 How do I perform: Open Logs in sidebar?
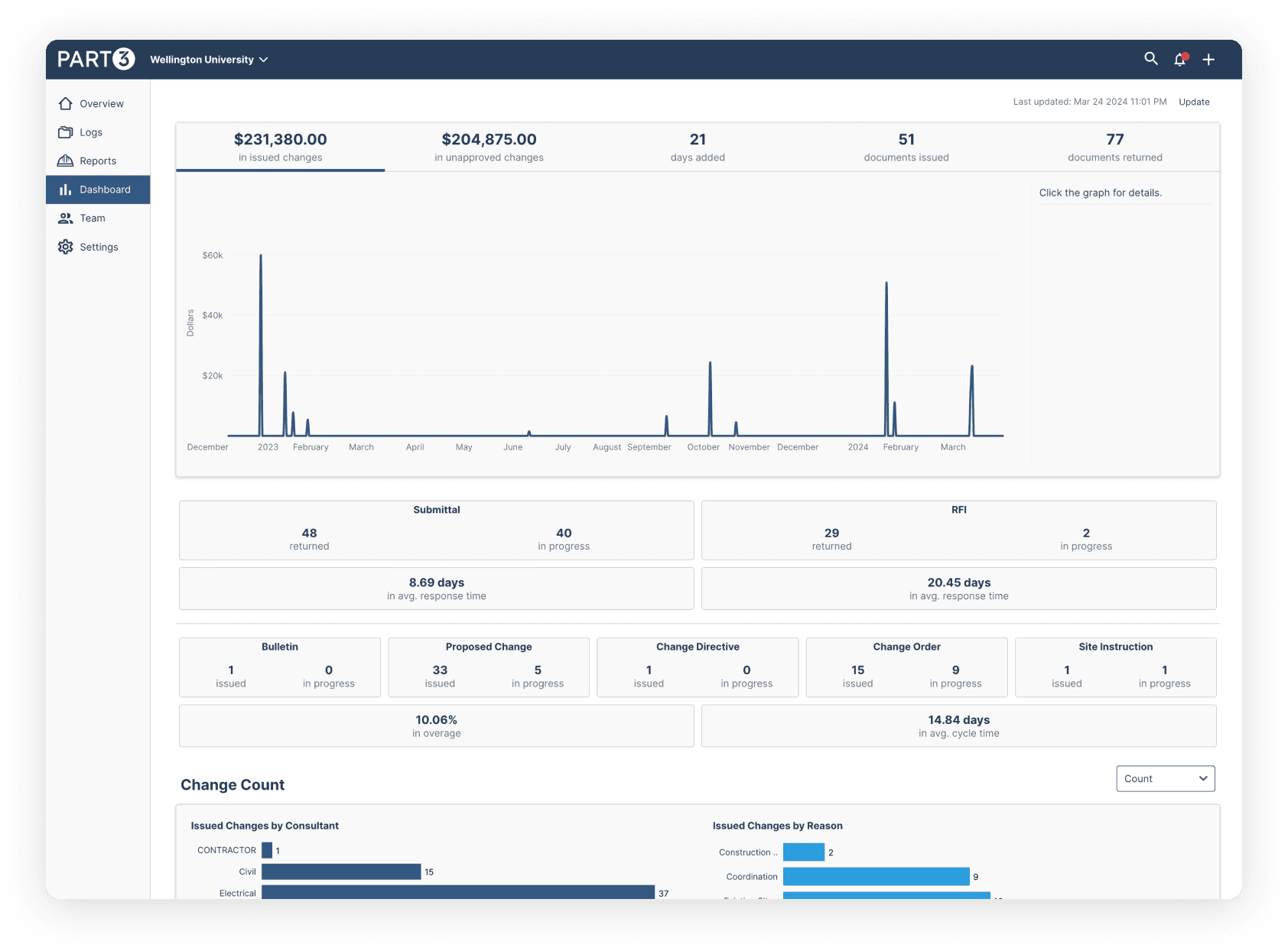[98, 132]
